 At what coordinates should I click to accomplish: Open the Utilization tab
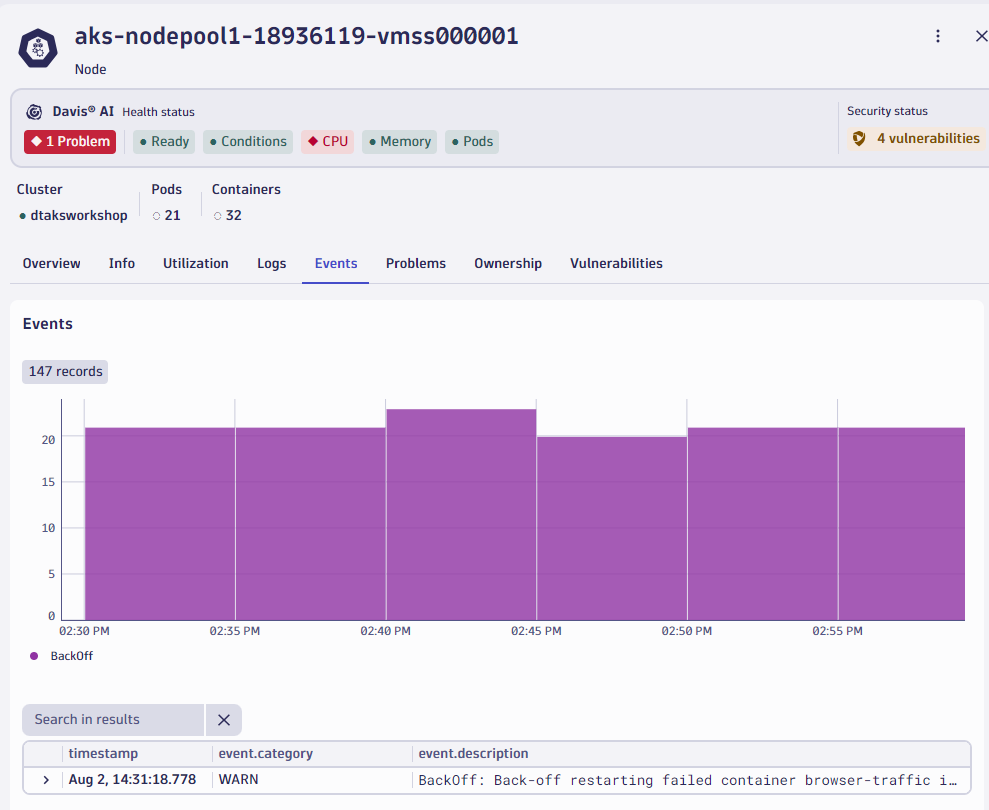(196, 264)
